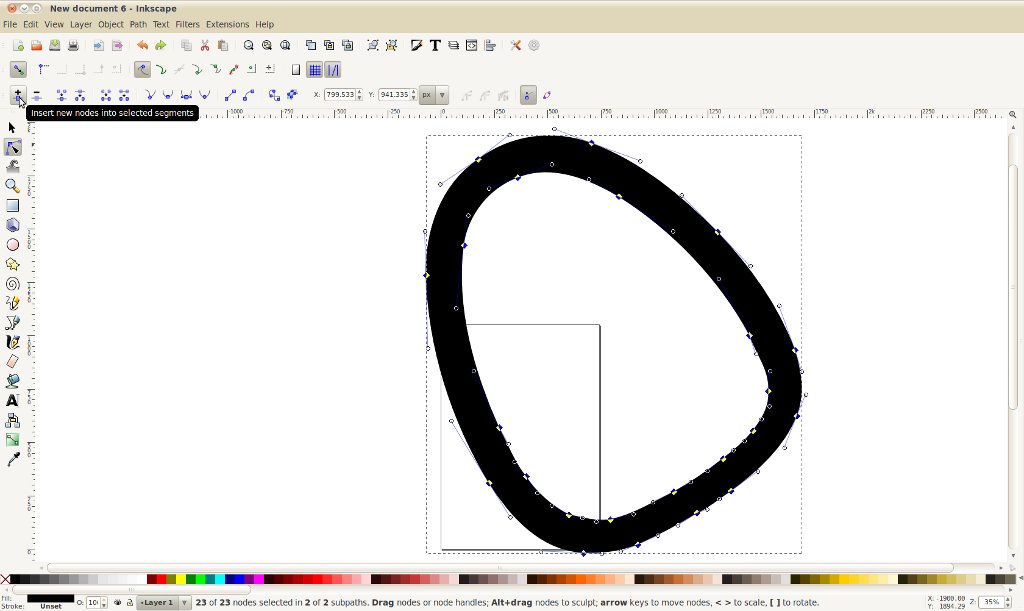The image size is (1024, 611).
Task: Click the Delete segment between nodes icon
Action: point(124,95)
